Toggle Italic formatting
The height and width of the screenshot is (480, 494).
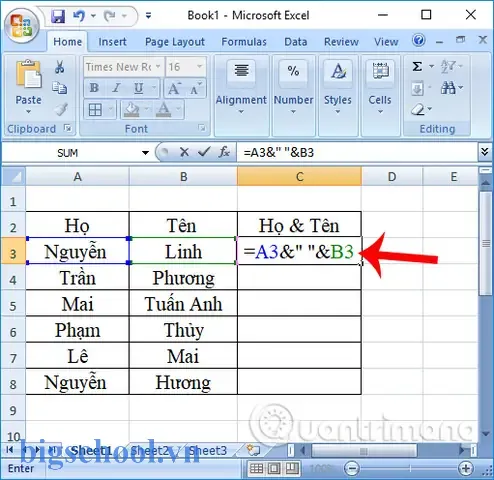pyautogui.click(x=116, y=88)
